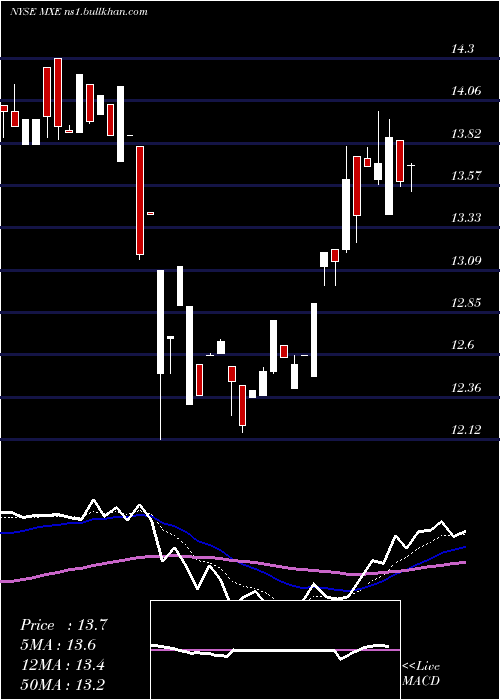Viewport: 500px width, 700px height.
Task: Click the 13.33 price axis label
Action: coord(466,218)
